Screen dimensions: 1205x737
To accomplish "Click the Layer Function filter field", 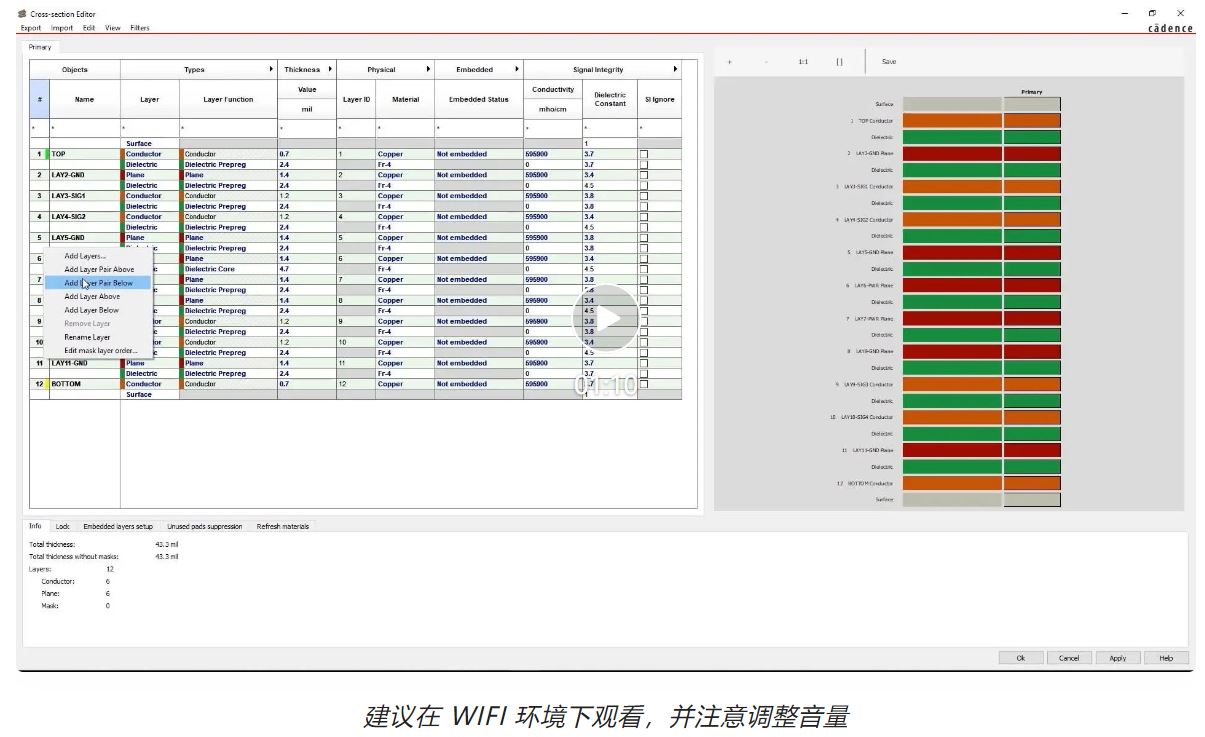I will 228,128.
